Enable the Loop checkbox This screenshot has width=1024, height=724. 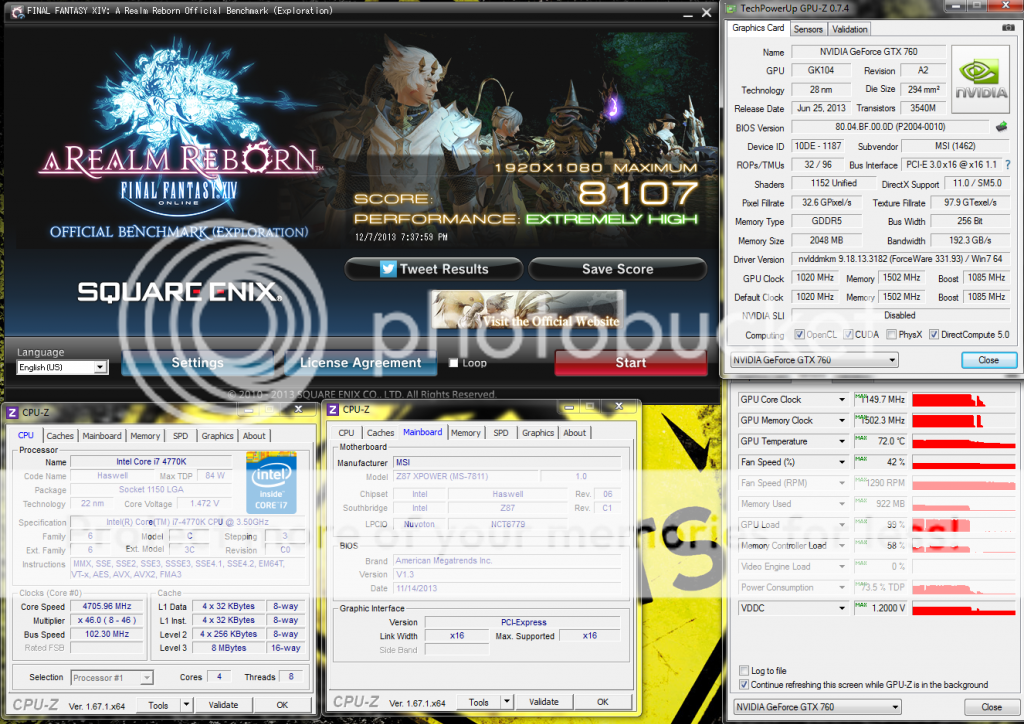tap(453, 363)
